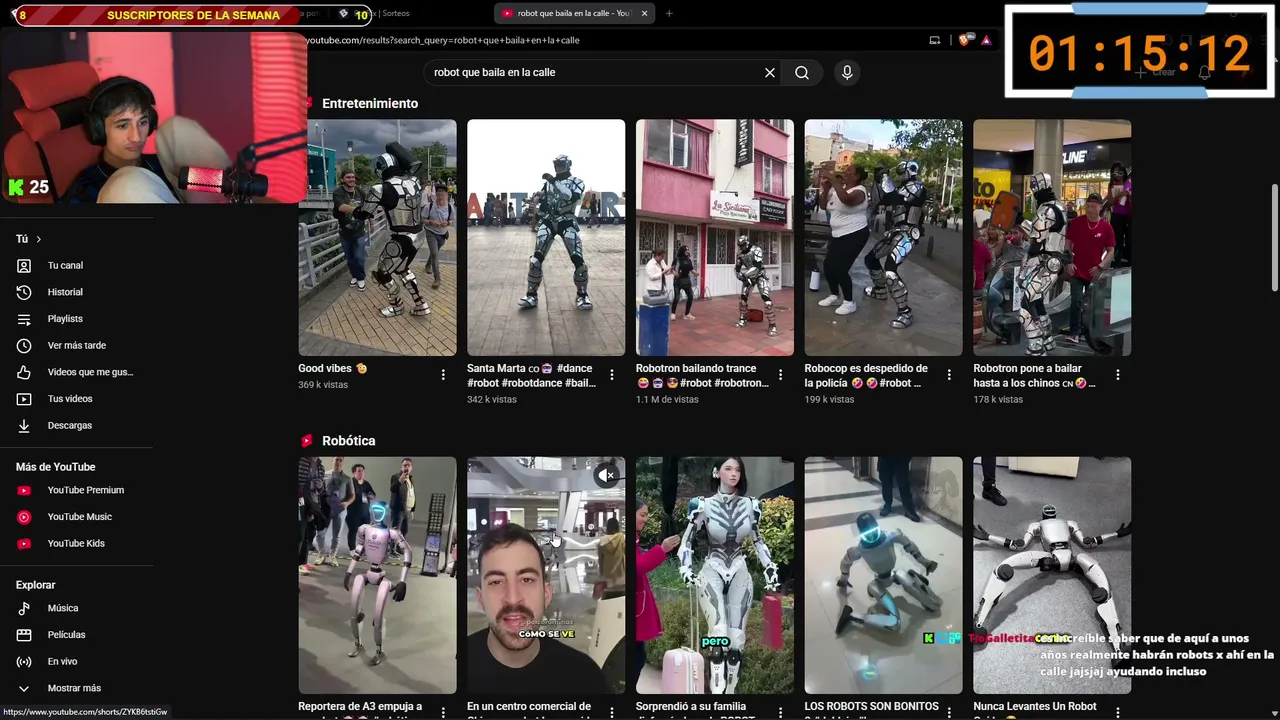Click the 199 k vistas count

(830, 400)
